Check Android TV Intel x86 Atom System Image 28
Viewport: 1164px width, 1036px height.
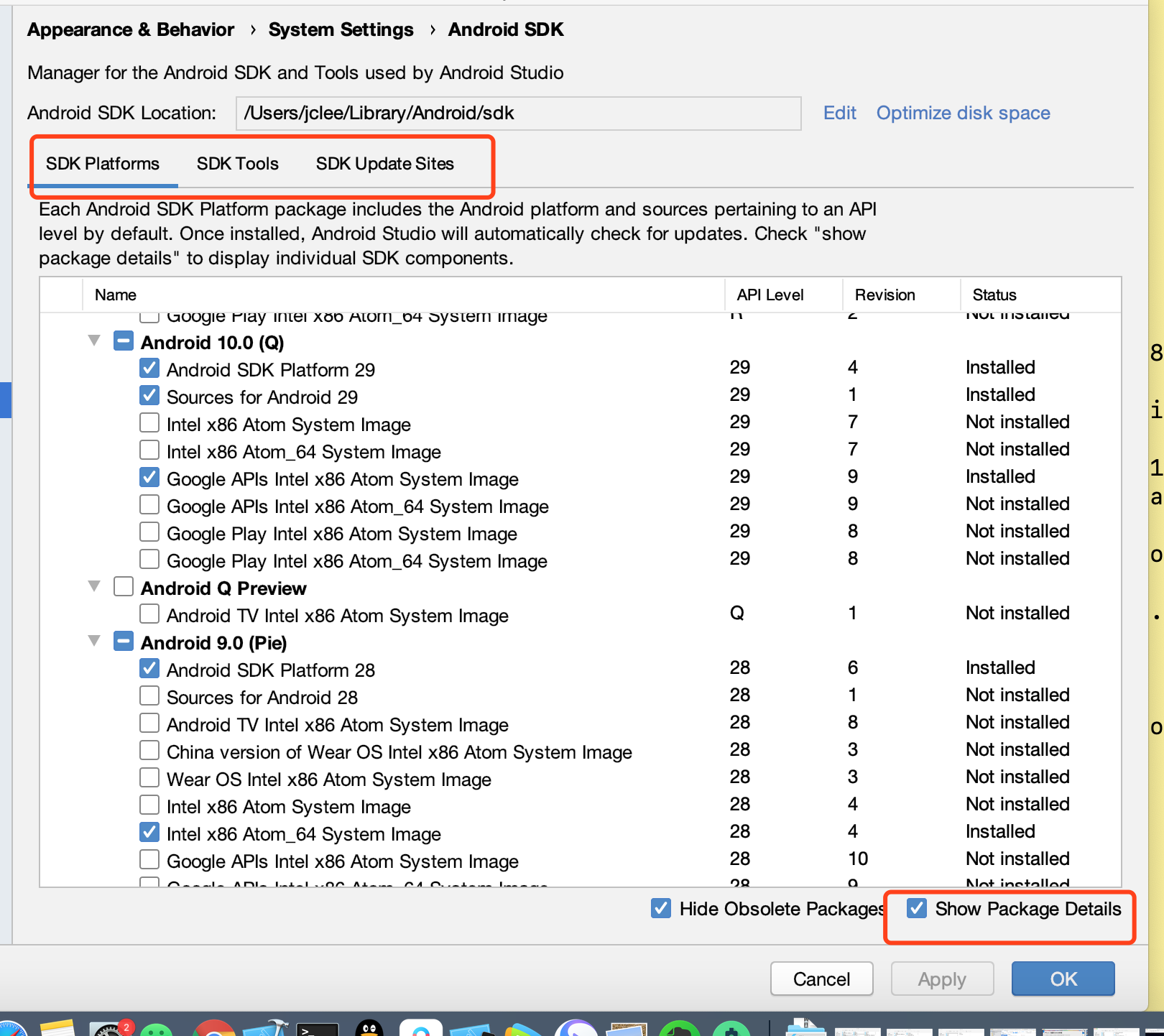coord(149,723)
